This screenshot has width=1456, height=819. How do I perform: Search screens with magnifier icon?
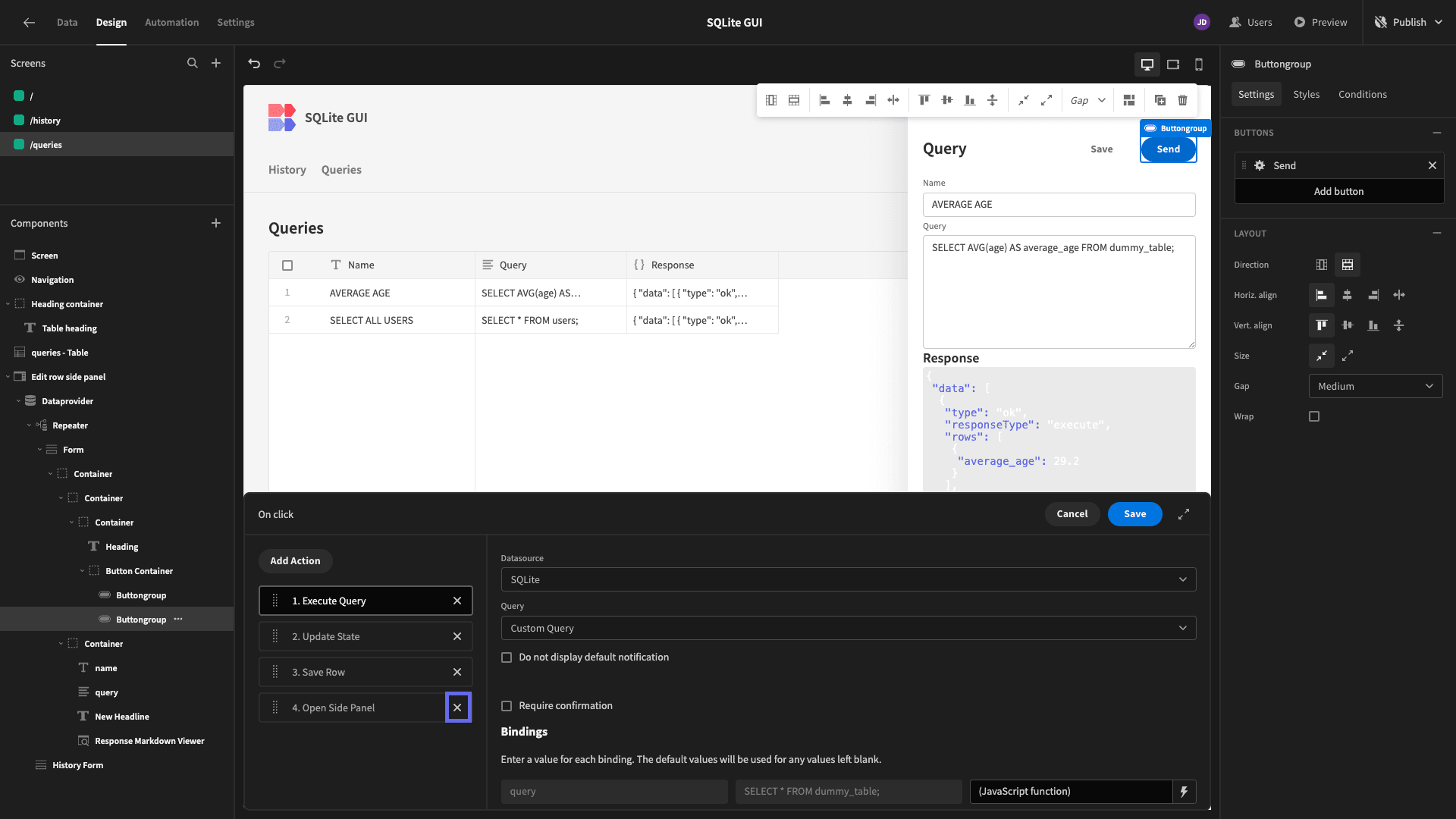[193, 63]
